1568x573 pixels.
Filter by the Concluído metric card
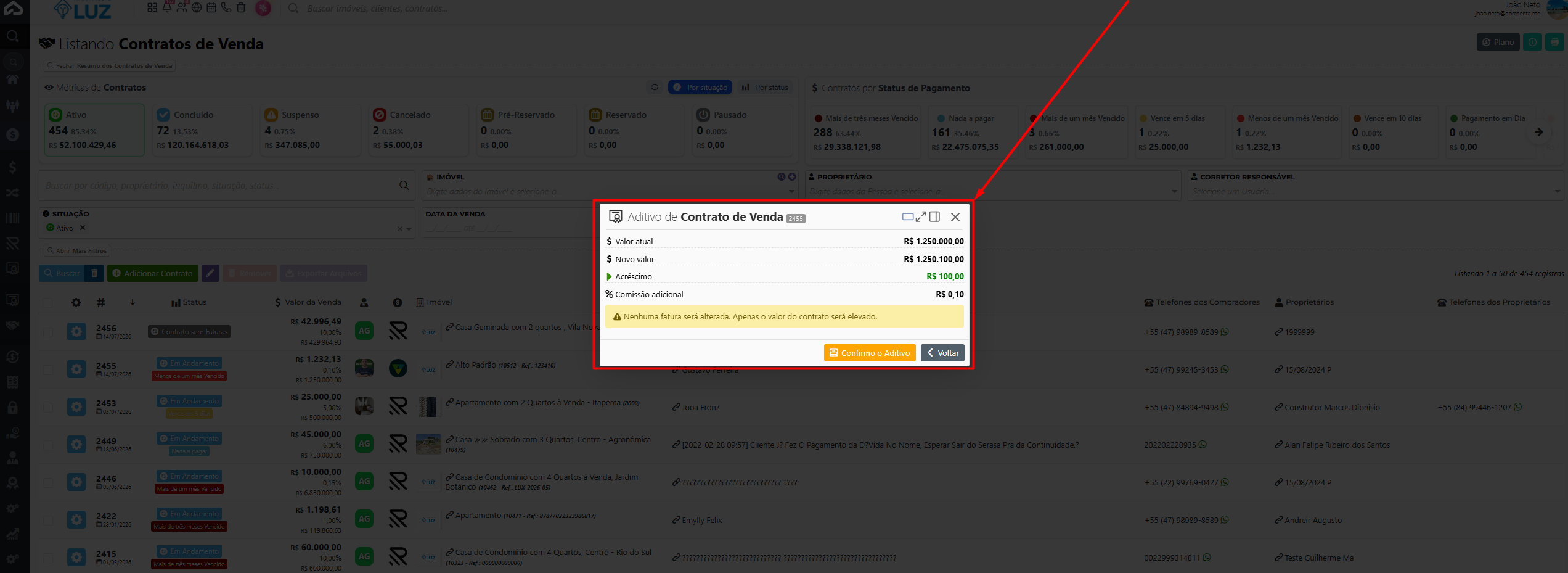203,130
